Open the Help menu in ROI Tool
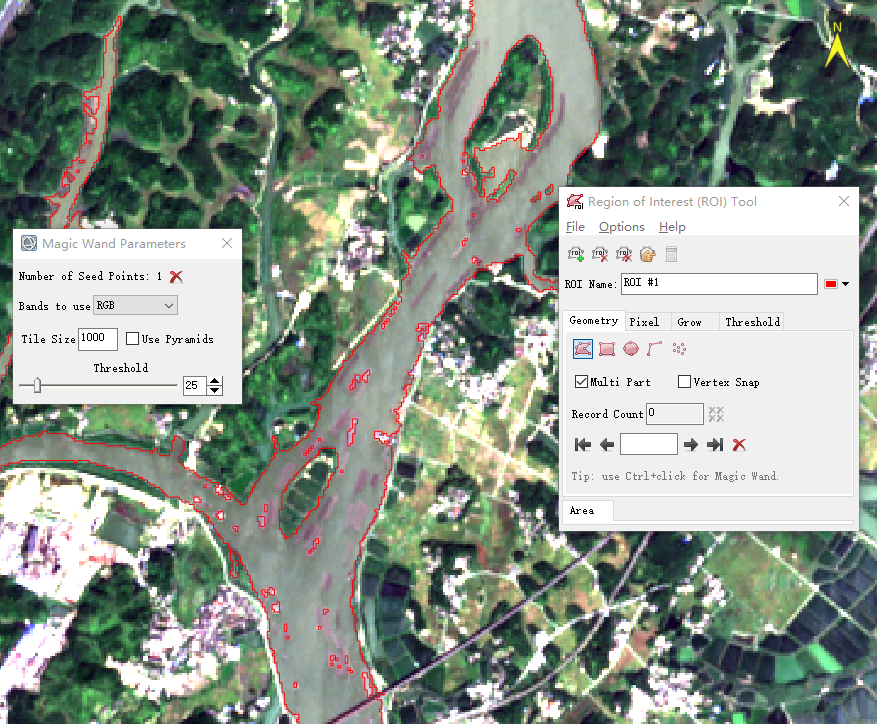This screenshot has height=724, width=877. tap(672, 227)
